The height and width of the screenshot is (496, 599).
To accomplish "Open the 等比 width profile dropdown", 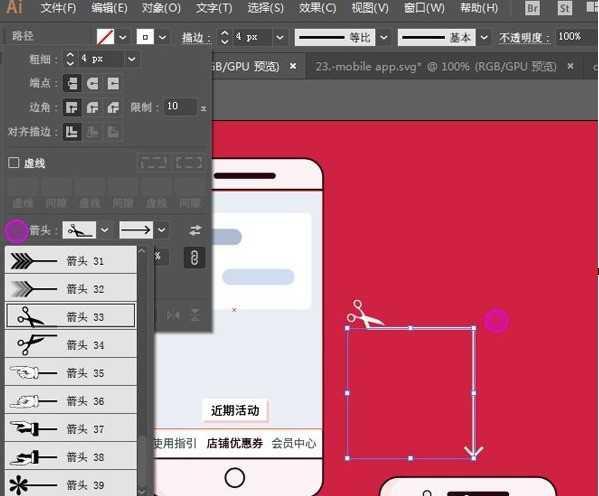I will (x=384, y=37).
